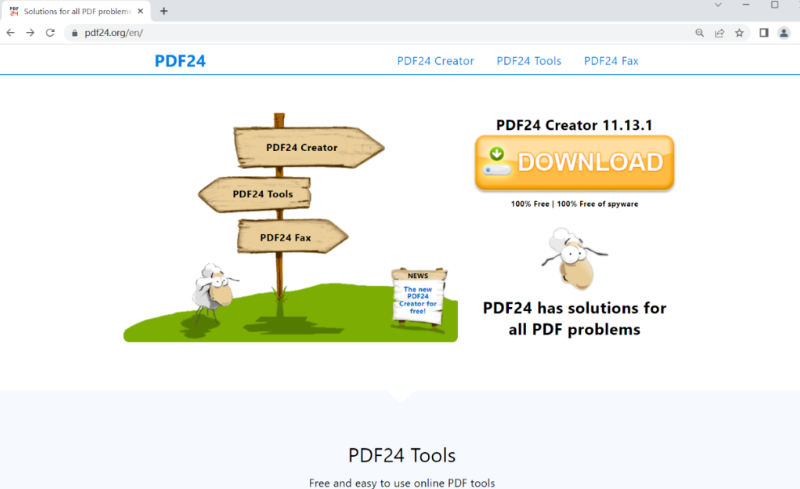Click '100% Free | 100% Free of spyware' text
Viewport: 800px width, 489px height.
574,204
